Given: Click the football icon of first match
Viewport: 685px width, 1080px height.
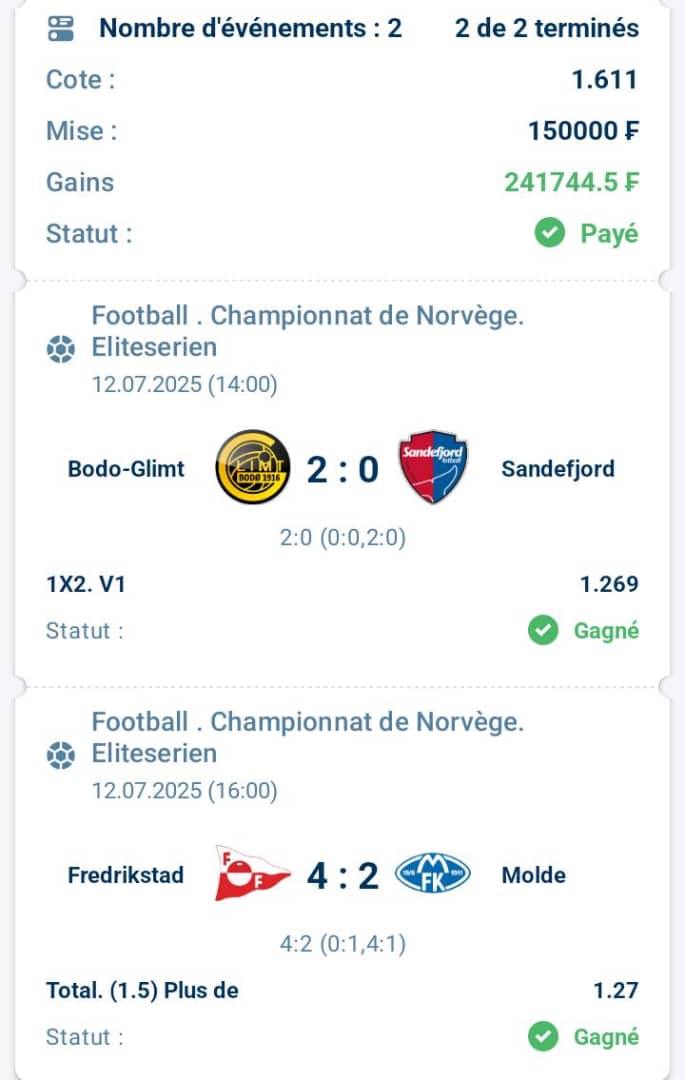Looking at the screenshot, I should coord(61,349).
